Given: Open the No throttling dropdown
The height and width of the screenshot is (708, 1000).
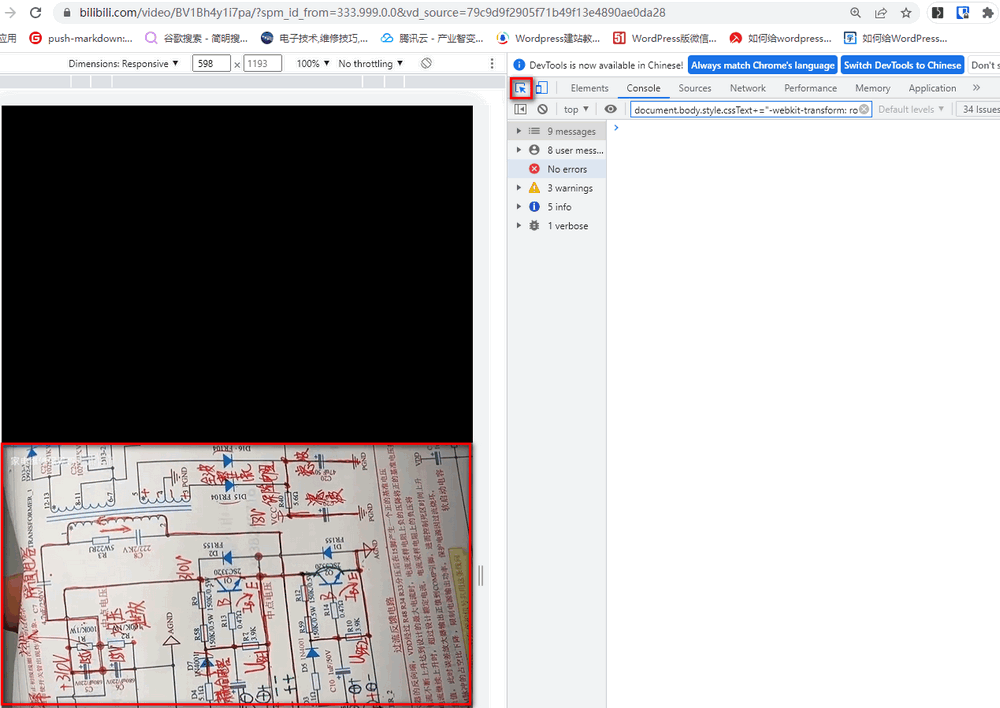Looking at the screenshot, I should pyautogui.click(x=370, y=63).
